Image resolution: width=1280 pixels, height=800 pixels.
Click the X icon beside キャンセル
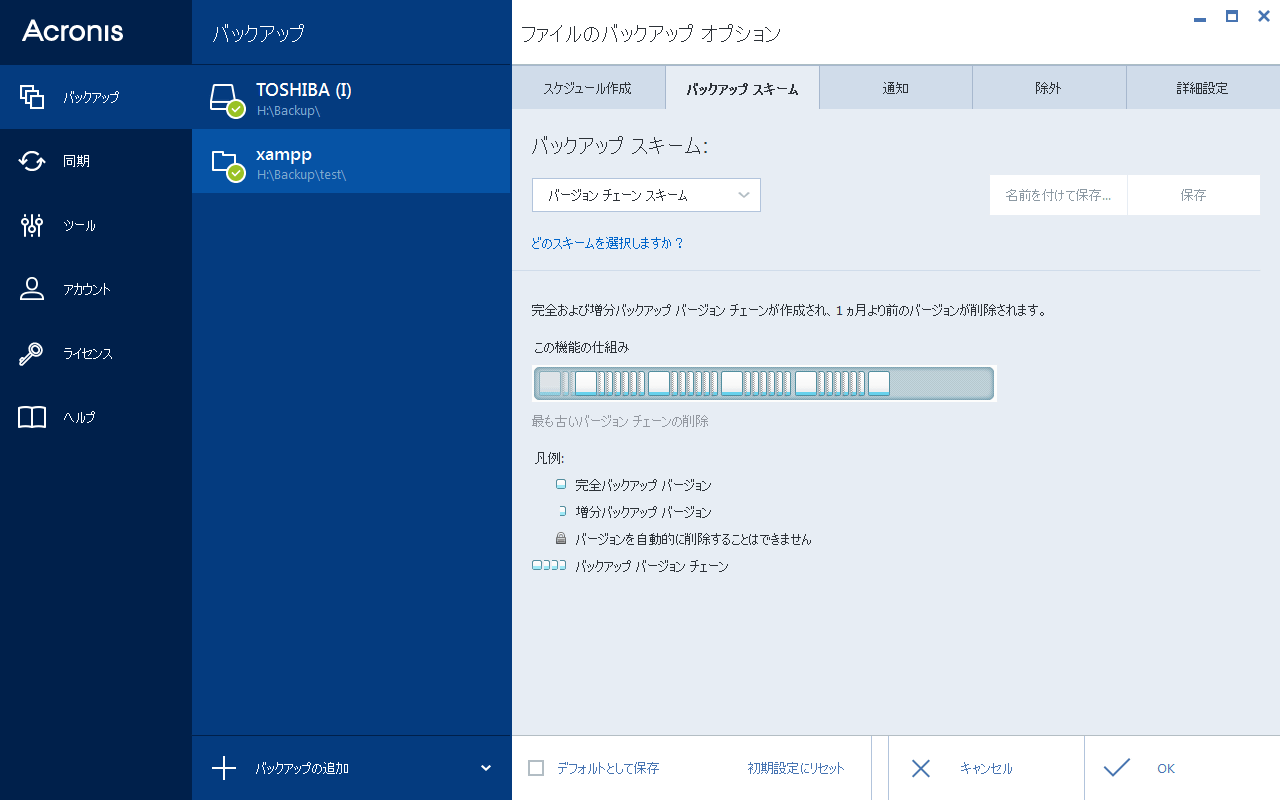click(921, 768)
